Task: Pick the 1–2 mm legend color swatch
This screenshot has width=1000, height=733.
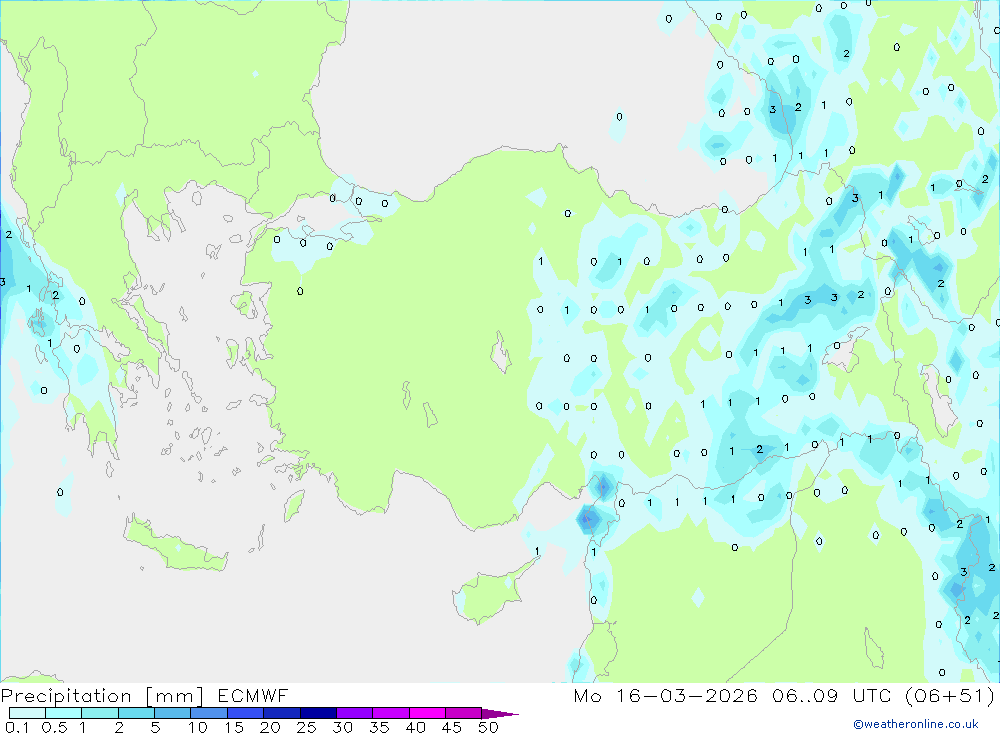Action: pyautogui.click(x=99, y=713)
